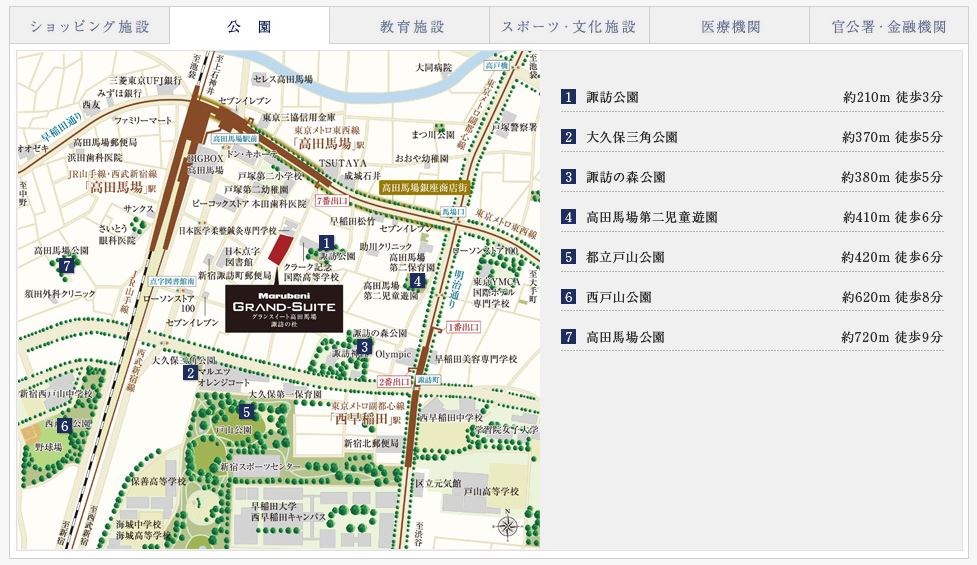Click map marker 2 at 大久保三角公園
977x565 pixels.
pyautogui.click(x=190, y=373)
